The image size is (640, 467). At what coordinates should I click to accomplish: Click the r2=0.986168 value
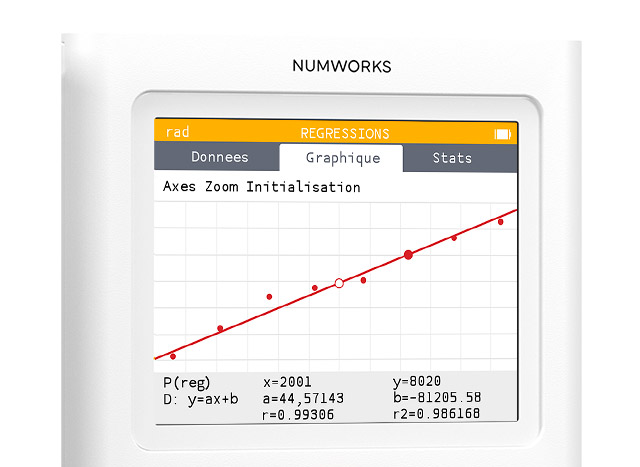436,414
